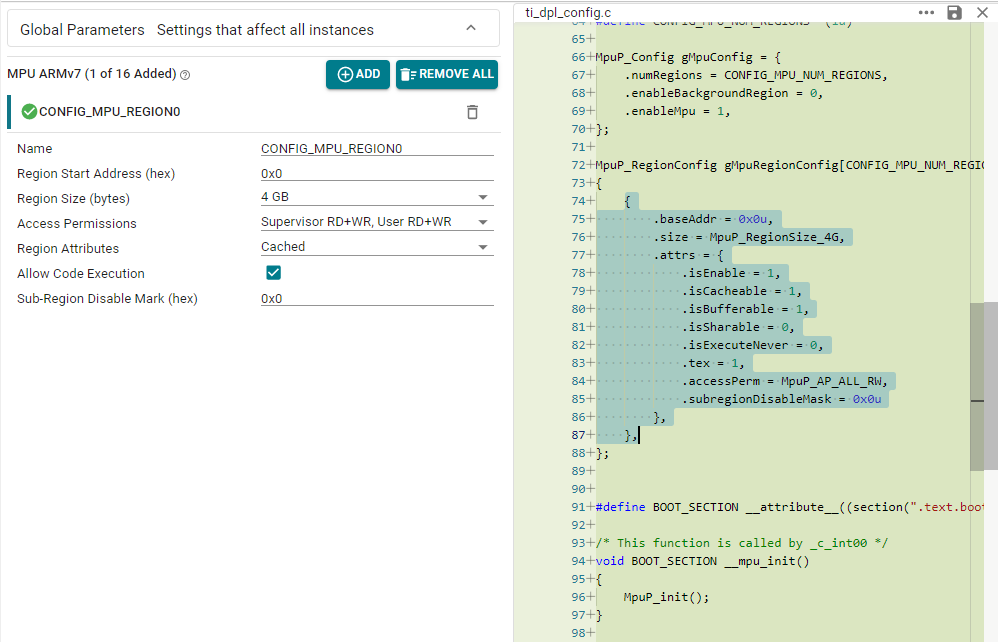The height and width of the screenshot is (642, 998).
Task: Click the diff plus marker on line 74
Action: [x=591, y=201]
